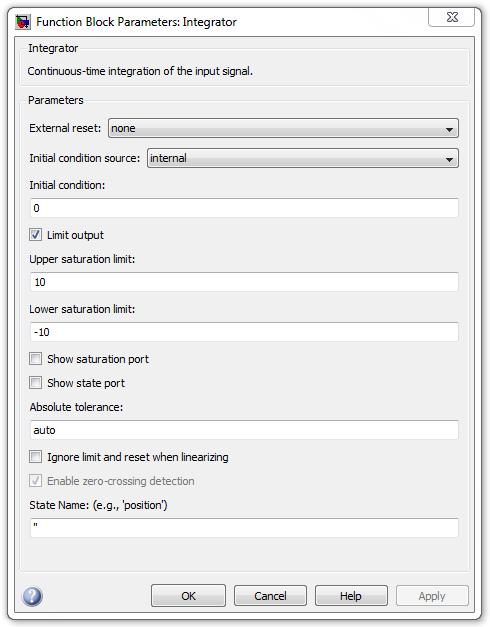Click Enable zero-crossing detection checkbox
This screenshot has width=490, height=627.
coord(35,481)
